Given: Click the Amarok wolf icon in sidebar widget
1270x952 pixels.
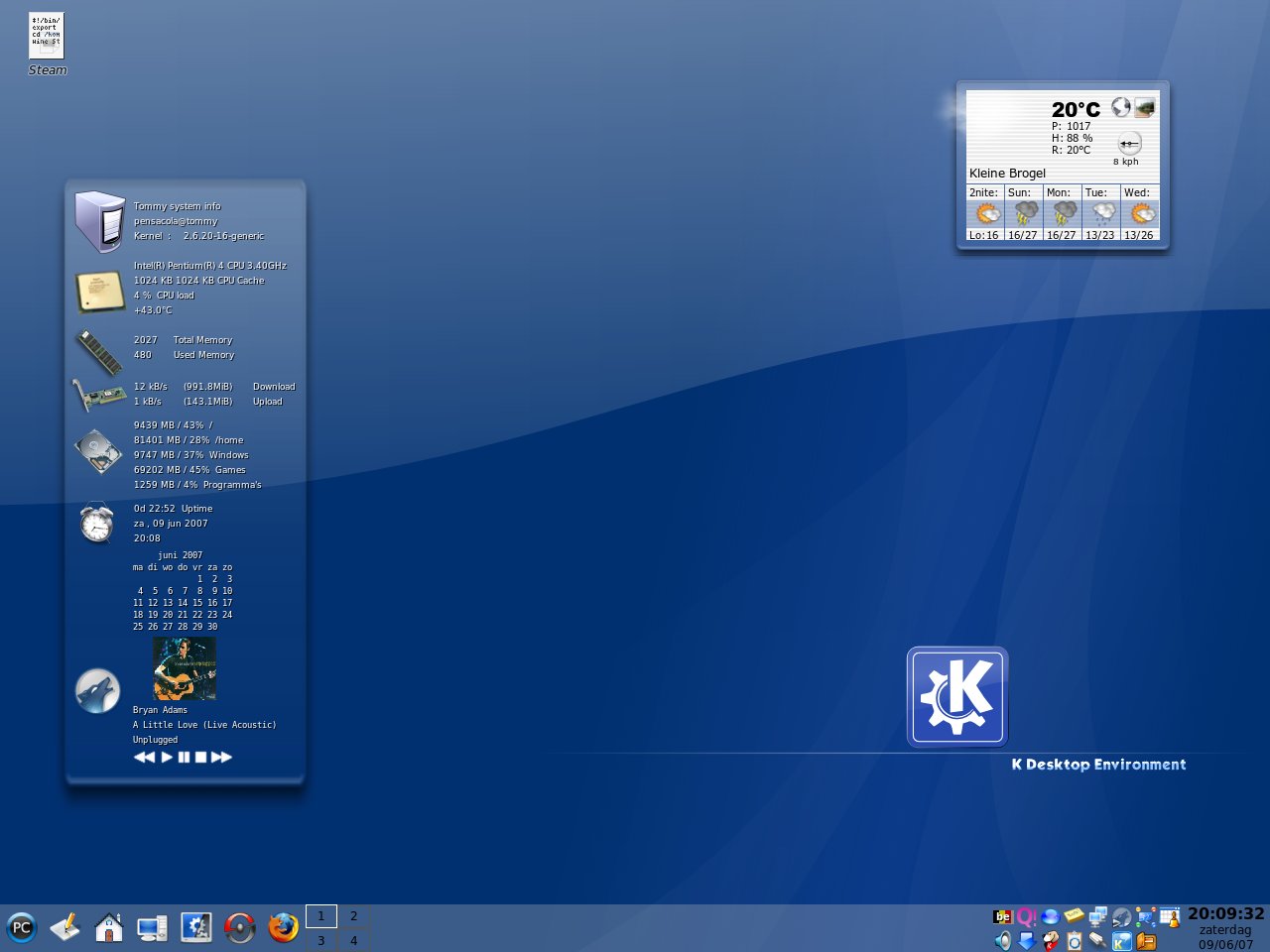Looking at the screenshot, I should tap(97, 690).
